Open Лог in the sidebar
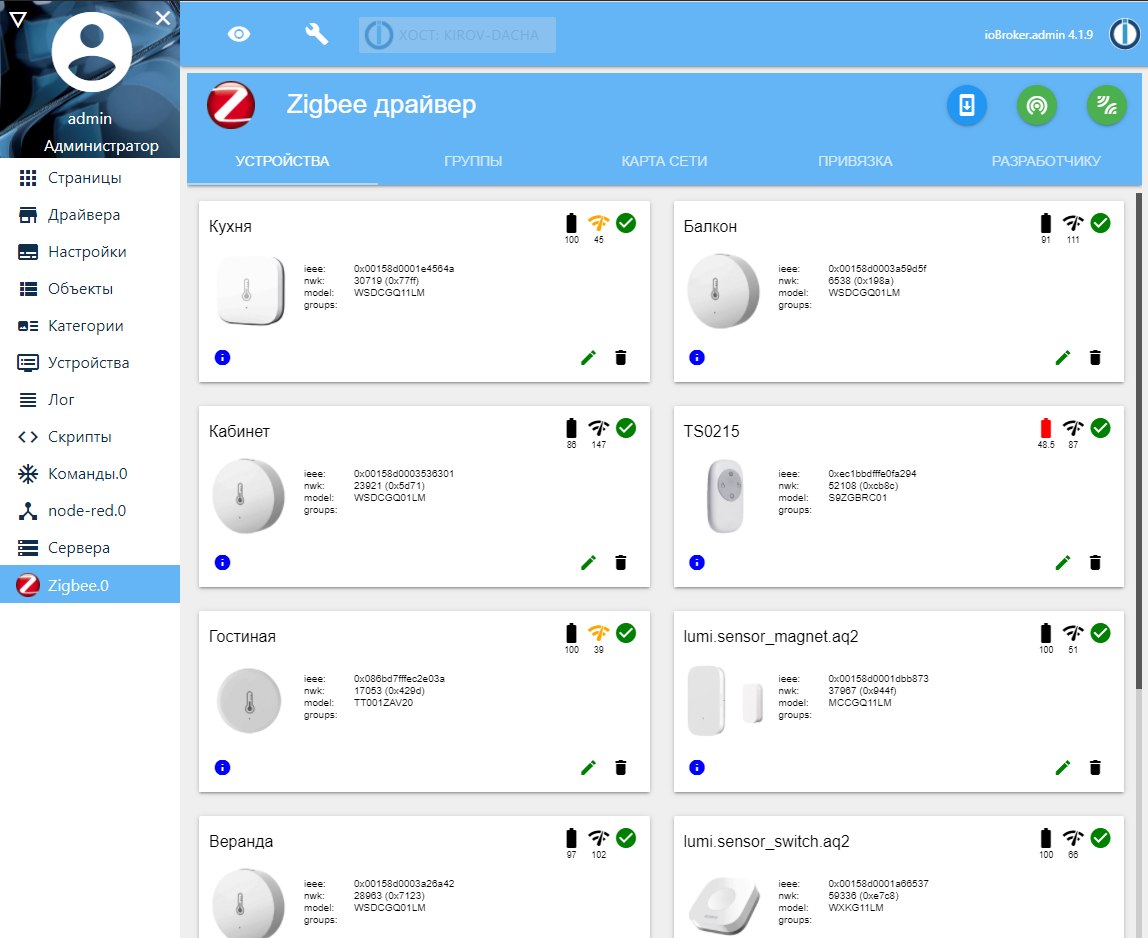Image resolution: width=1148 pixels, height=938 pixels. point(90,400)
